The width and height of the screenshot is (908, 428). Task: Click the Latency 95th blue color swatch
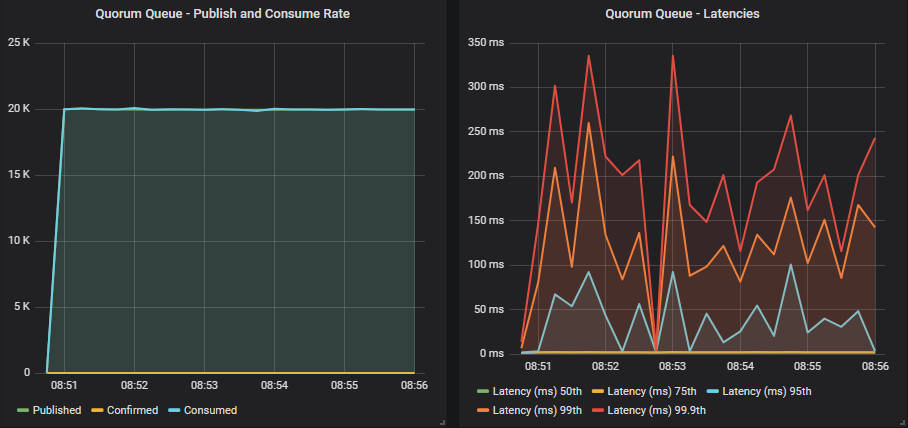coord(712,391)
